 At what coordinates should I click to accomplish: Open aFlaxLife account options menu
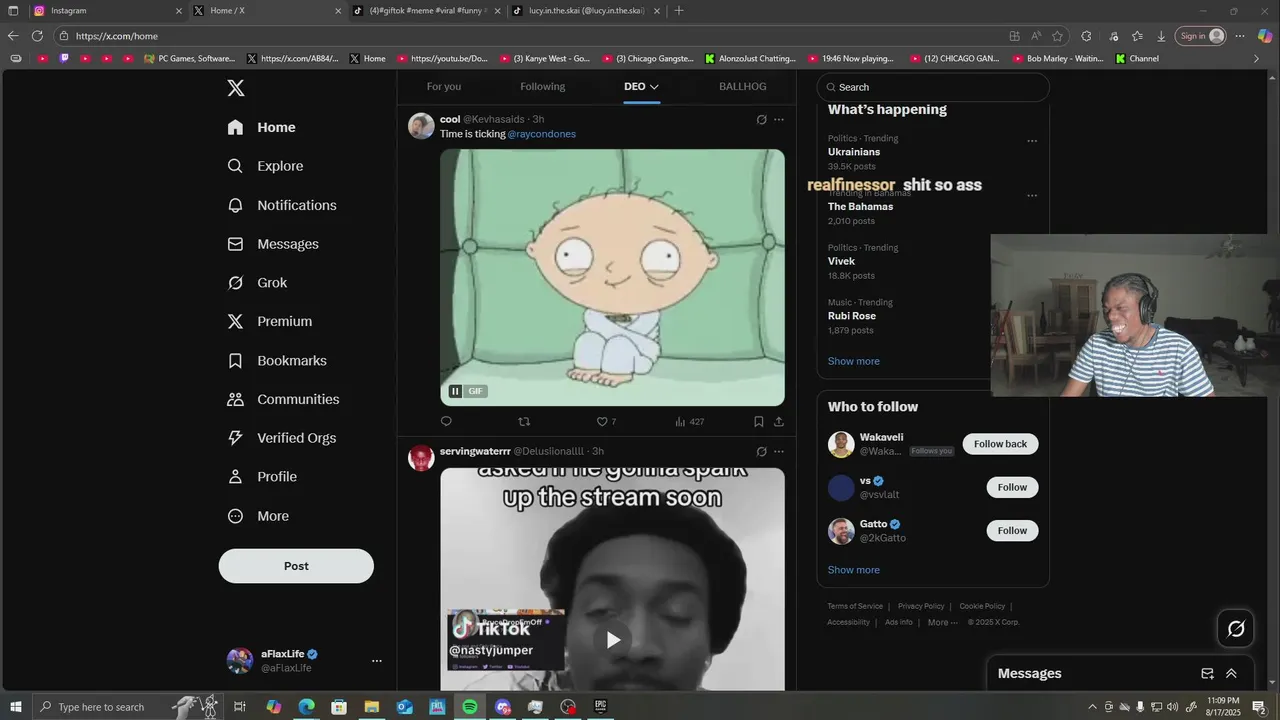point(376,661)
